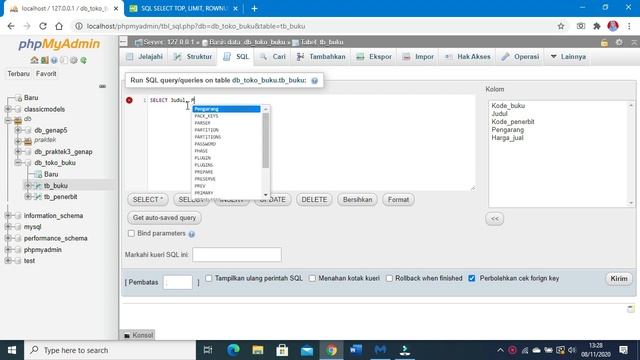Open File Explorer from the taskbar
The width and height of the screenshot is (640, 360).
tap(258, 350)
